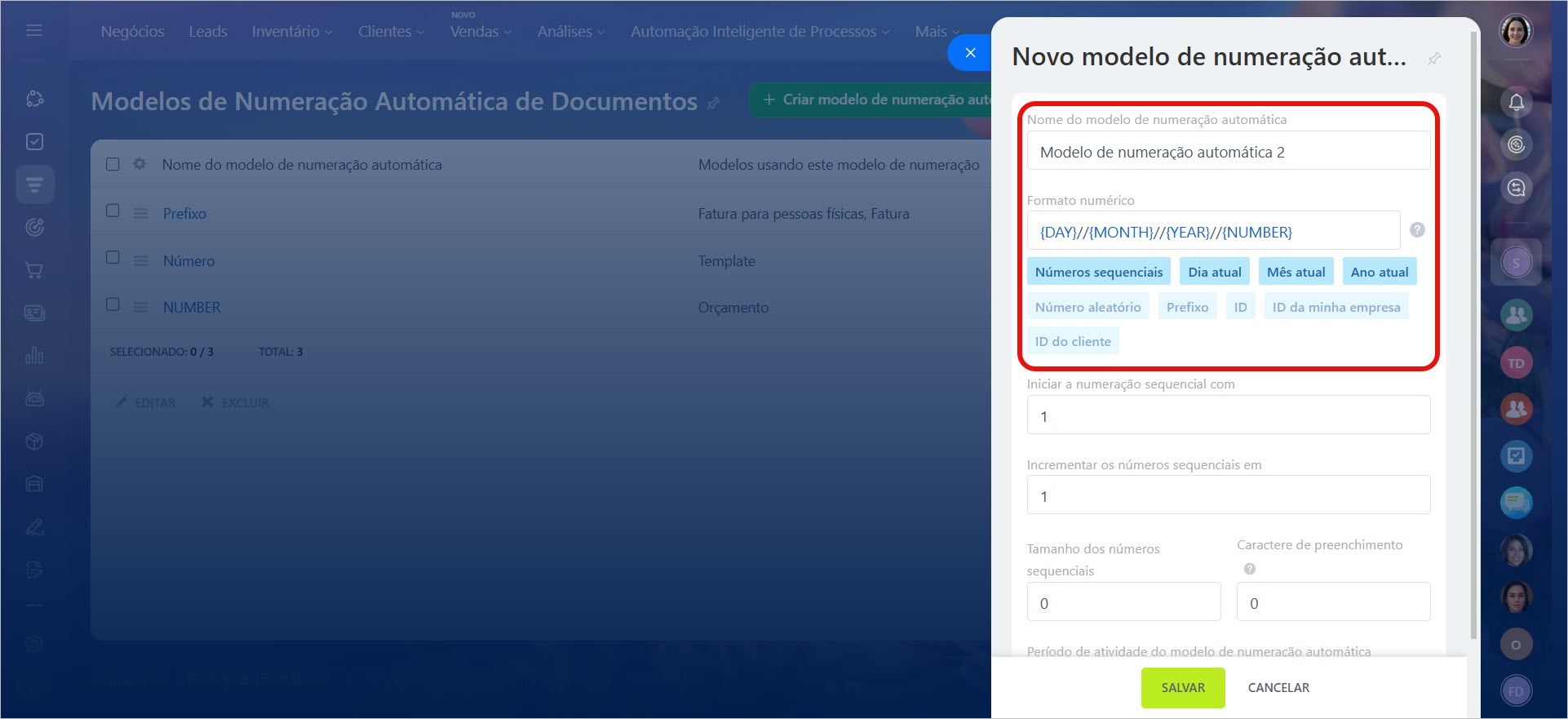1568x719 pixels.
Task: Go to the Leads menu item
Action: coord(208,32)
